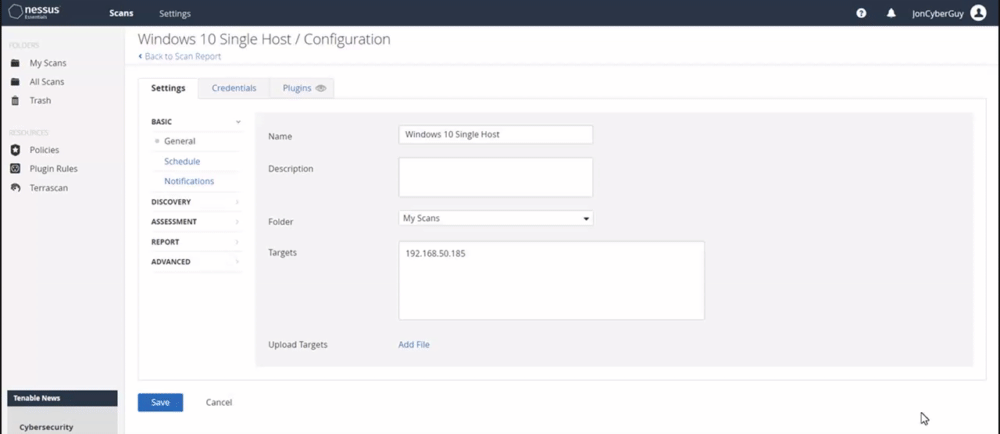
Task: Switch to the Settings tab
Action: 168,88
